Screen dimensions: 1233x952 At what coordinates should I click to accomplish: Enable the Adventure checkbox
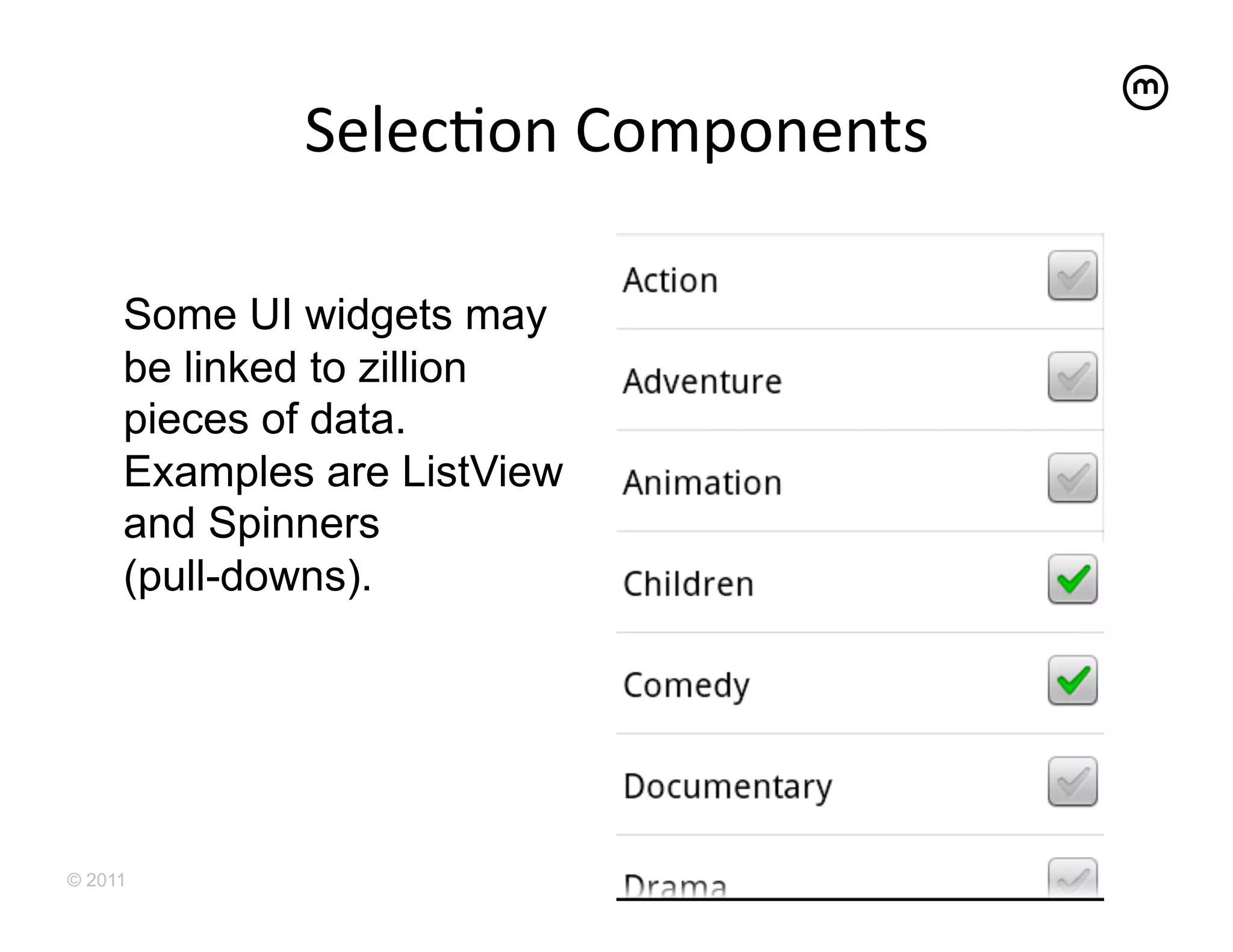(1072, 377)
